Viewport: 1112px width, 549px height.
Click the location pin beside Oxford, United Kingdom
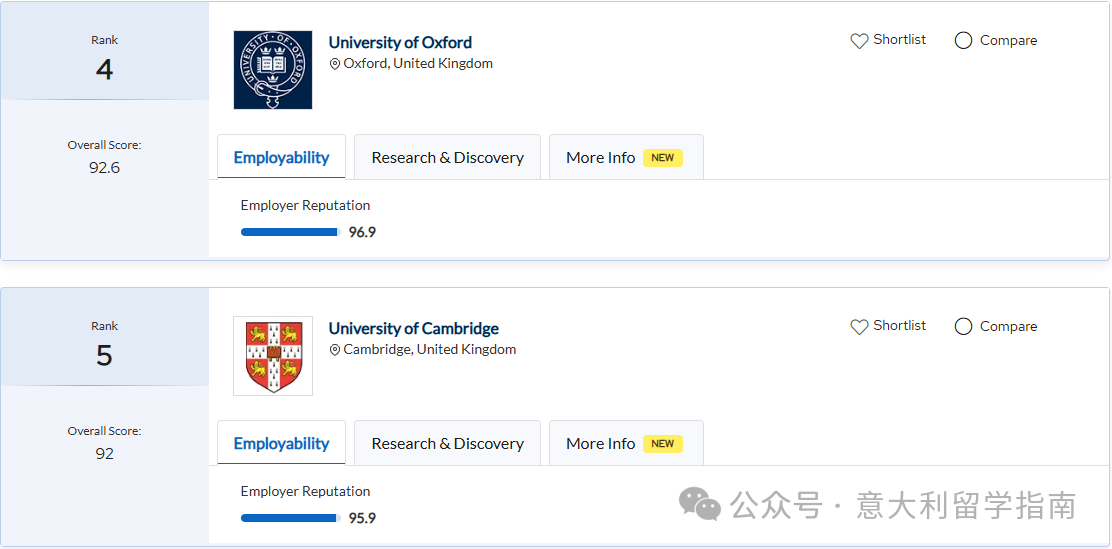click(x=335, y=64)
